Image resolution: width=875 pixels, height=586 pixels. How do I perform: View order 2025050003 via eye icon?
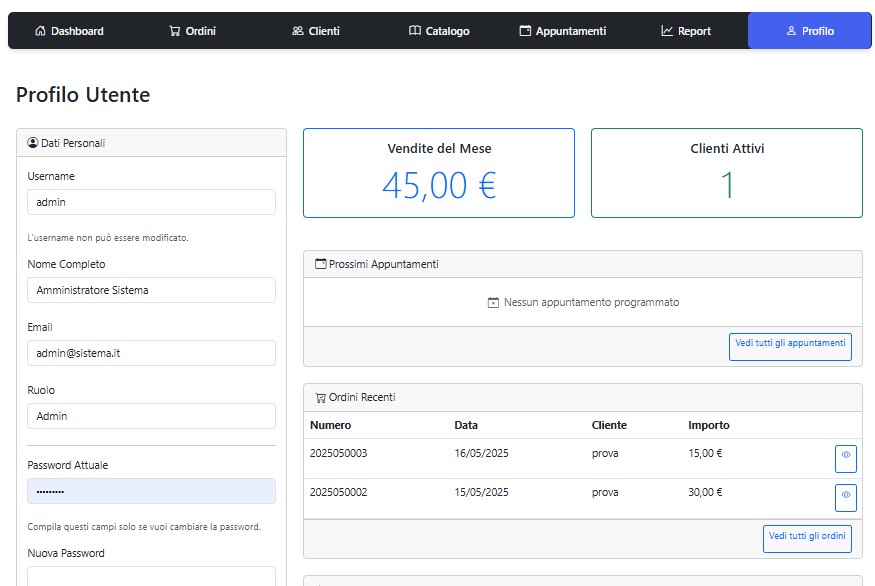pos(845,458)
